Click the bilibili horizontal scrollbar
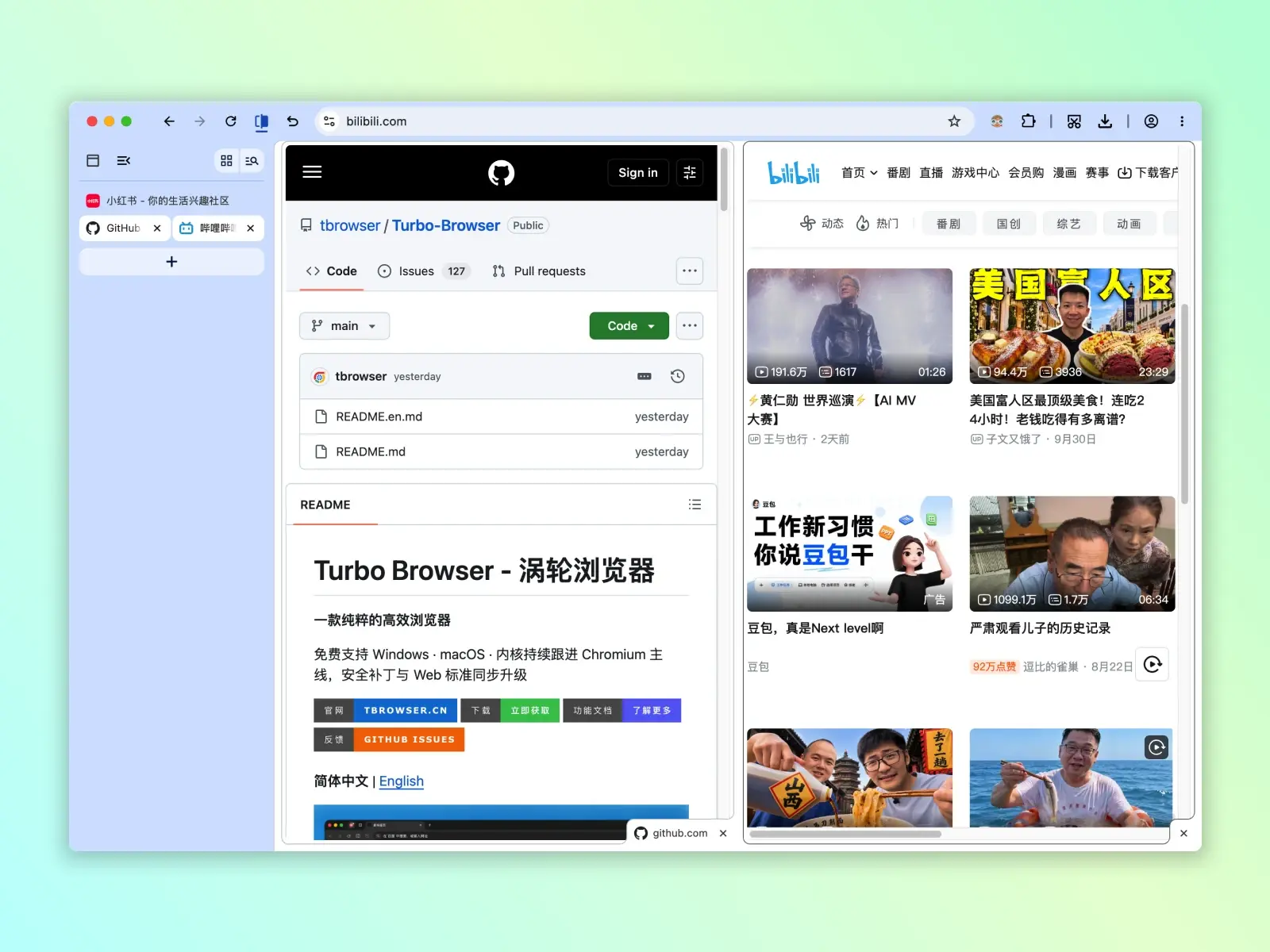Screen dimensions: 1270x952 point(845,834)
